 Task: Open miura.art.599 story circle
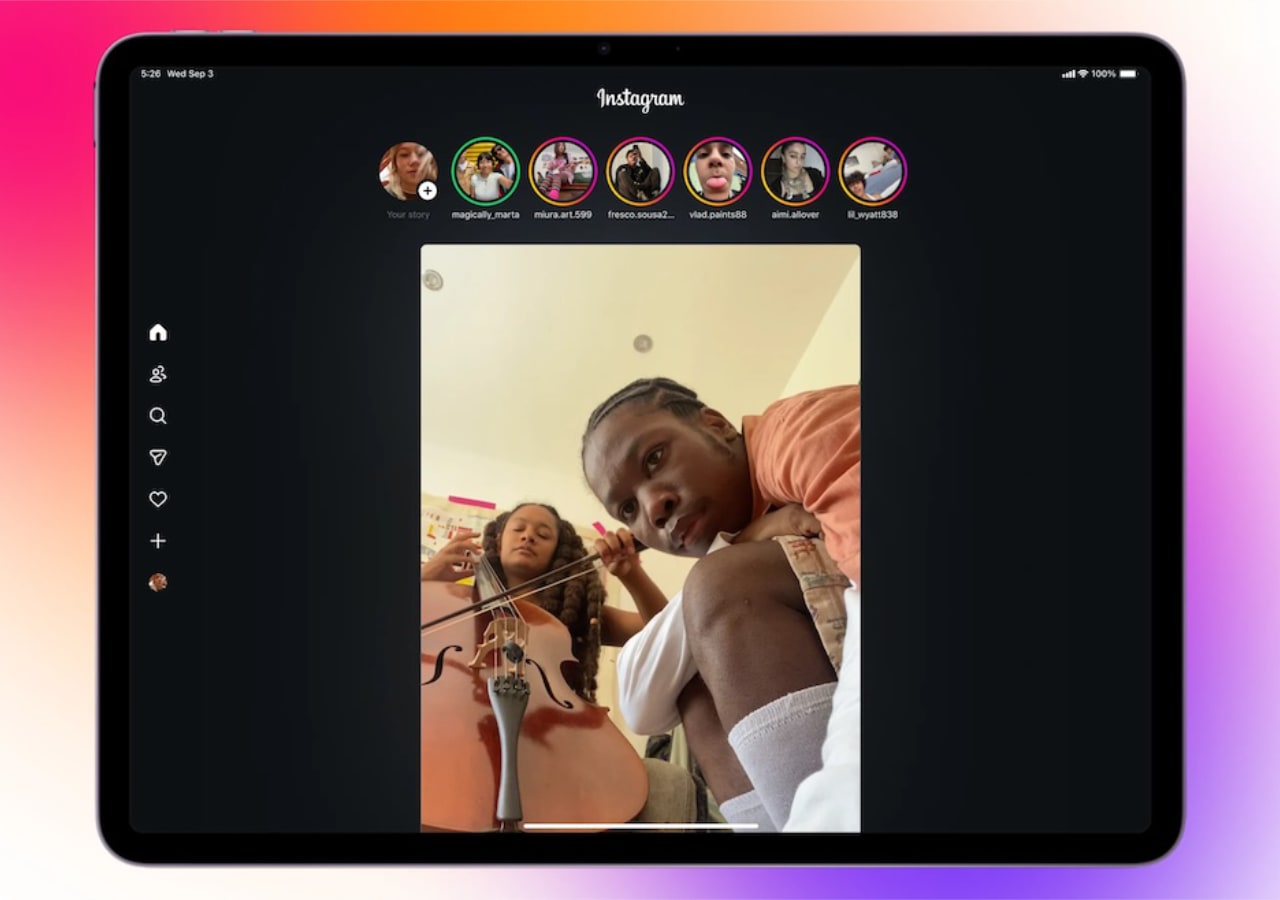click(x=563, y=171)
